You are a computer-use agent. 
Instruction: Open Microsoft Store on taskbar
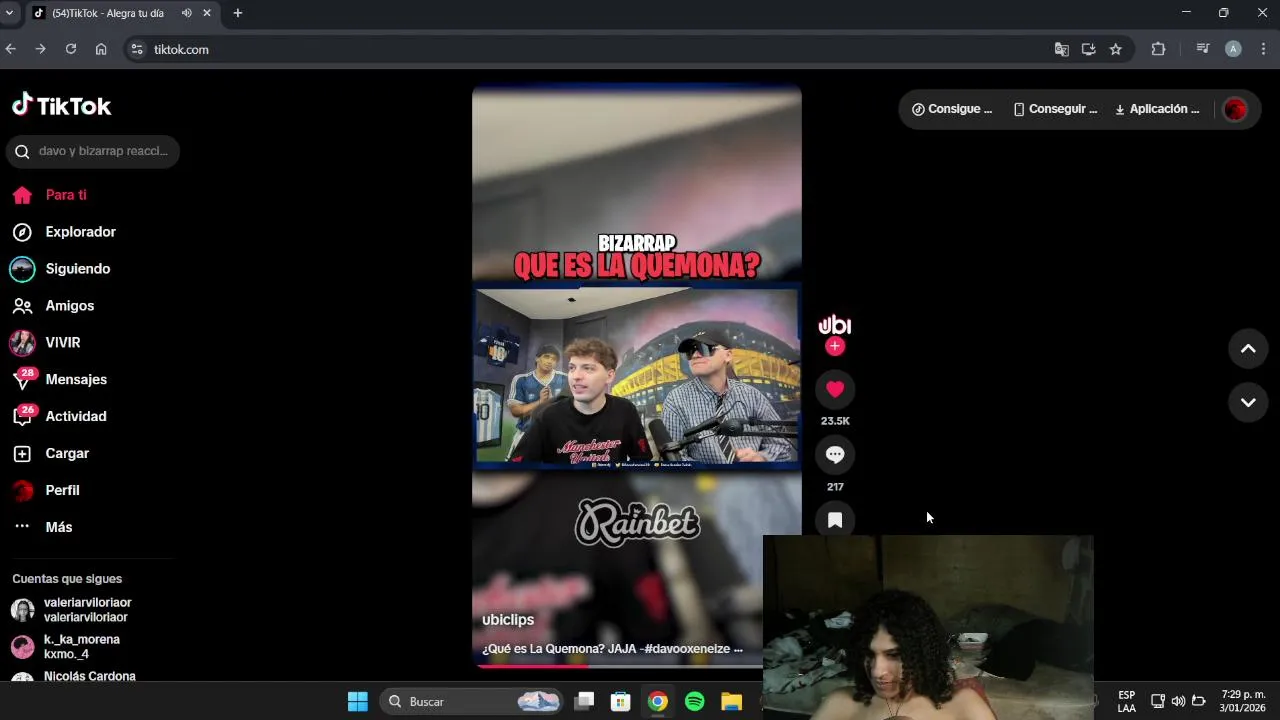click(x=621, y=702)
